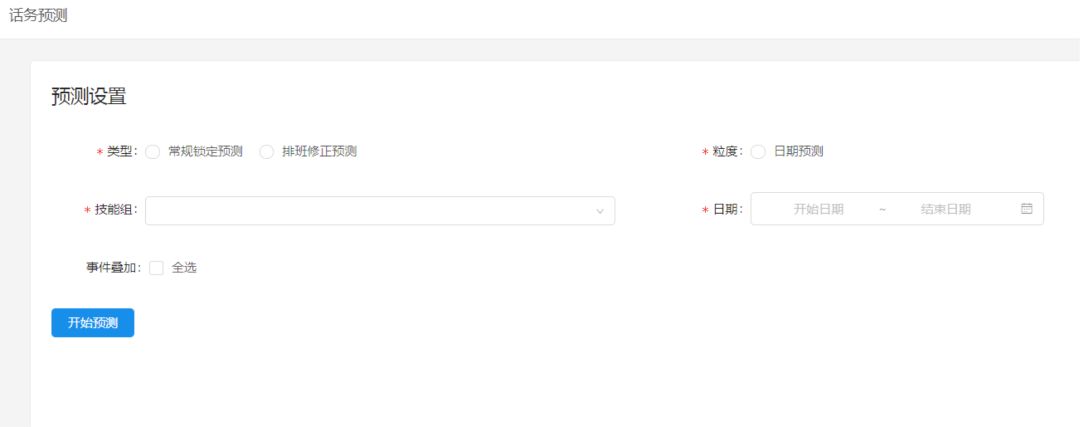The width and height of the screenshot is (1080, 427).
Task: Click the 类型 field label
Action: point(120,152)
